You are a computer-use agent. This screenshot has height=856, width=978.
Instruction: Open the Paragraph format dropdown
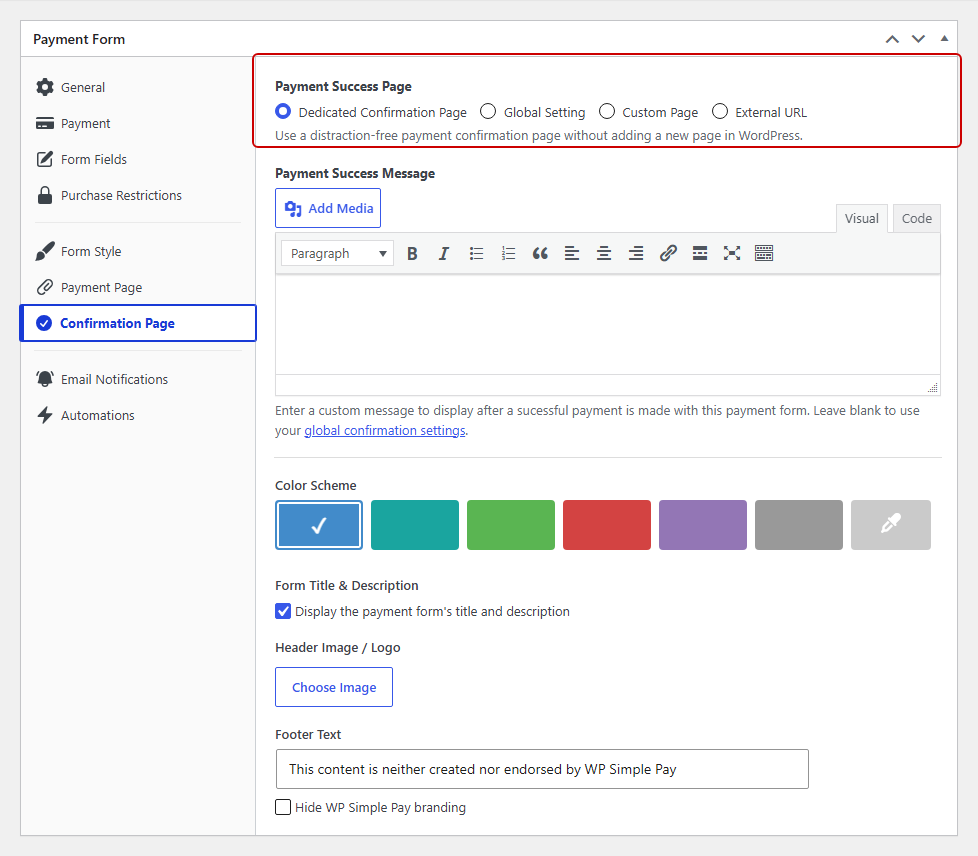pyautogui.click(x=337, y=253)
